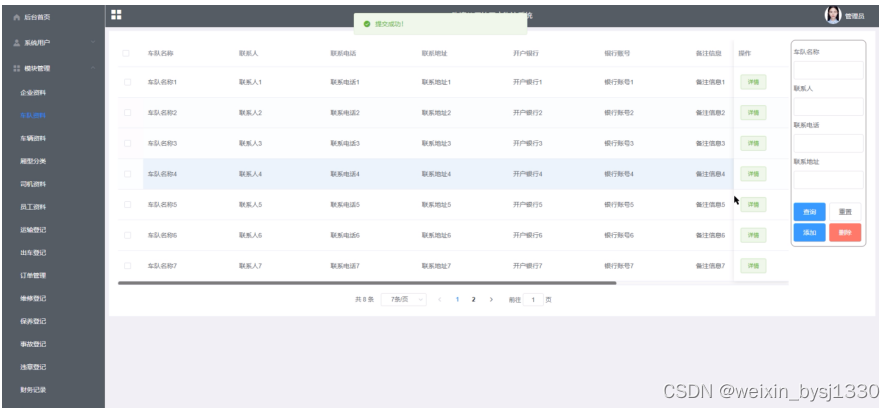This screenshot has width=895, height=411.
Task: Check the row checkbox for 车队名称2
Action: coord(127,112)
